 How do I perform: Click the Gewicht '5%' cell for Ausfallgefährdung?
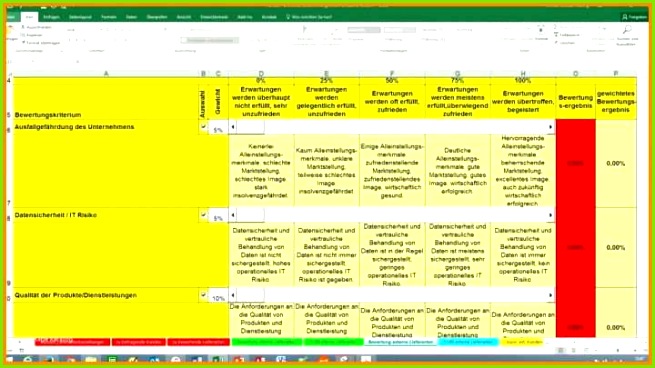(218, 127)
